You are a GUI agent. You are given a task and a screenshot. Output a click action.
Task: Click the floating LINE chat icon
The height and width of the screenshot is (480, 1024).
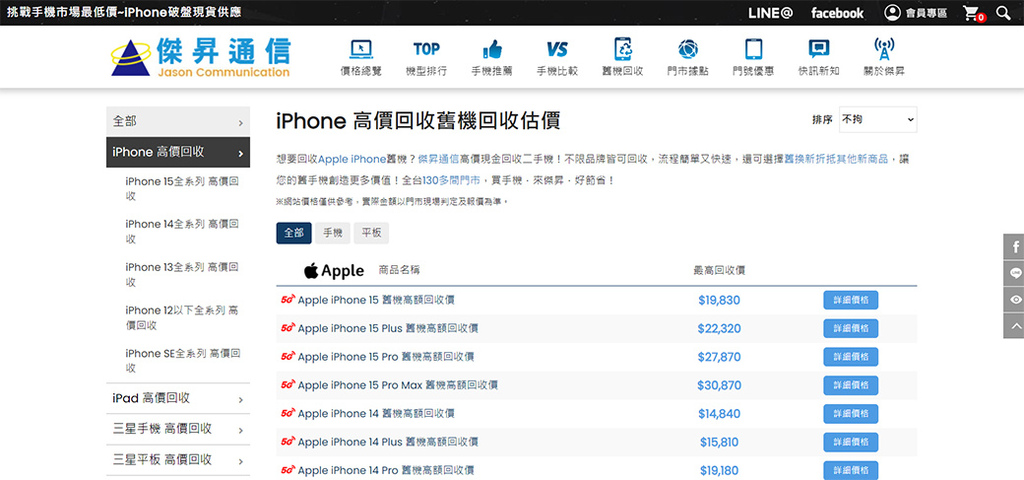point(1014,273)
